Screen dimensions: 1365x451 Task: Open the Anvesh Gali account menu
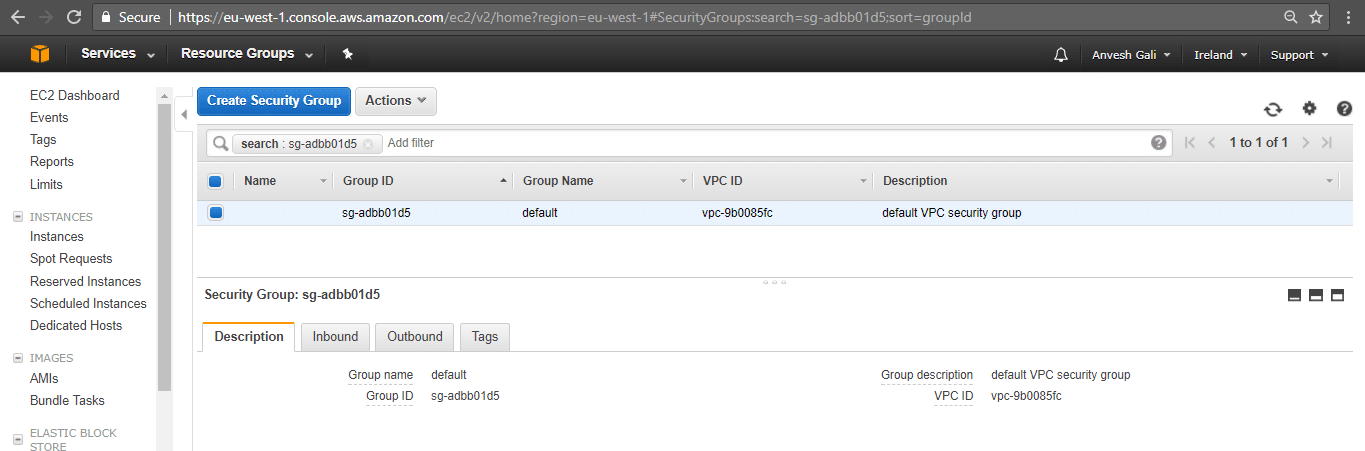(1131, 55)
